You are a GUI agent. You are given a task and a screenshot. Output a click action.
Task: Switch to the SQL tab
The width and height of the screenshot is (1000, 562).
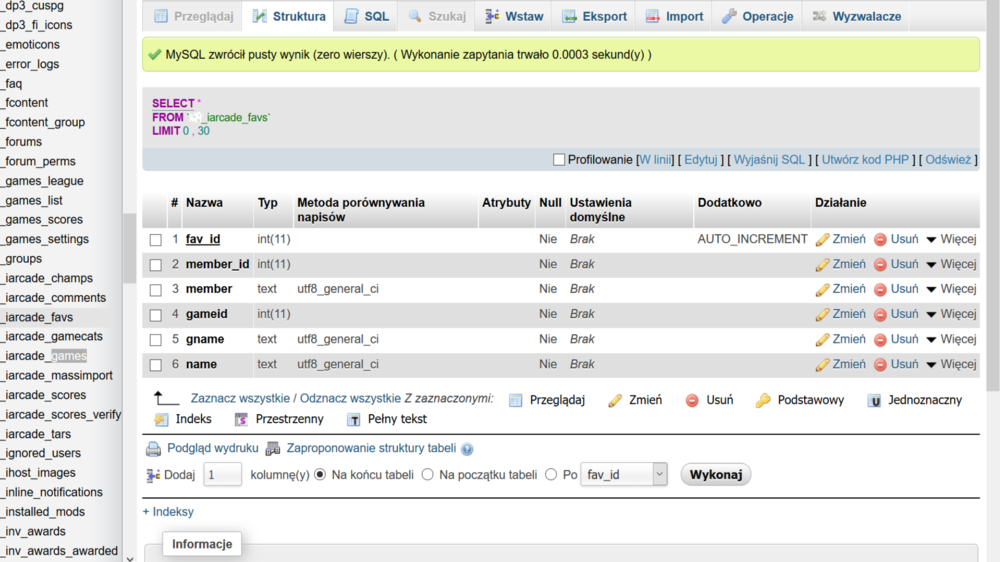pyautogui.click(x=366, y=16)
